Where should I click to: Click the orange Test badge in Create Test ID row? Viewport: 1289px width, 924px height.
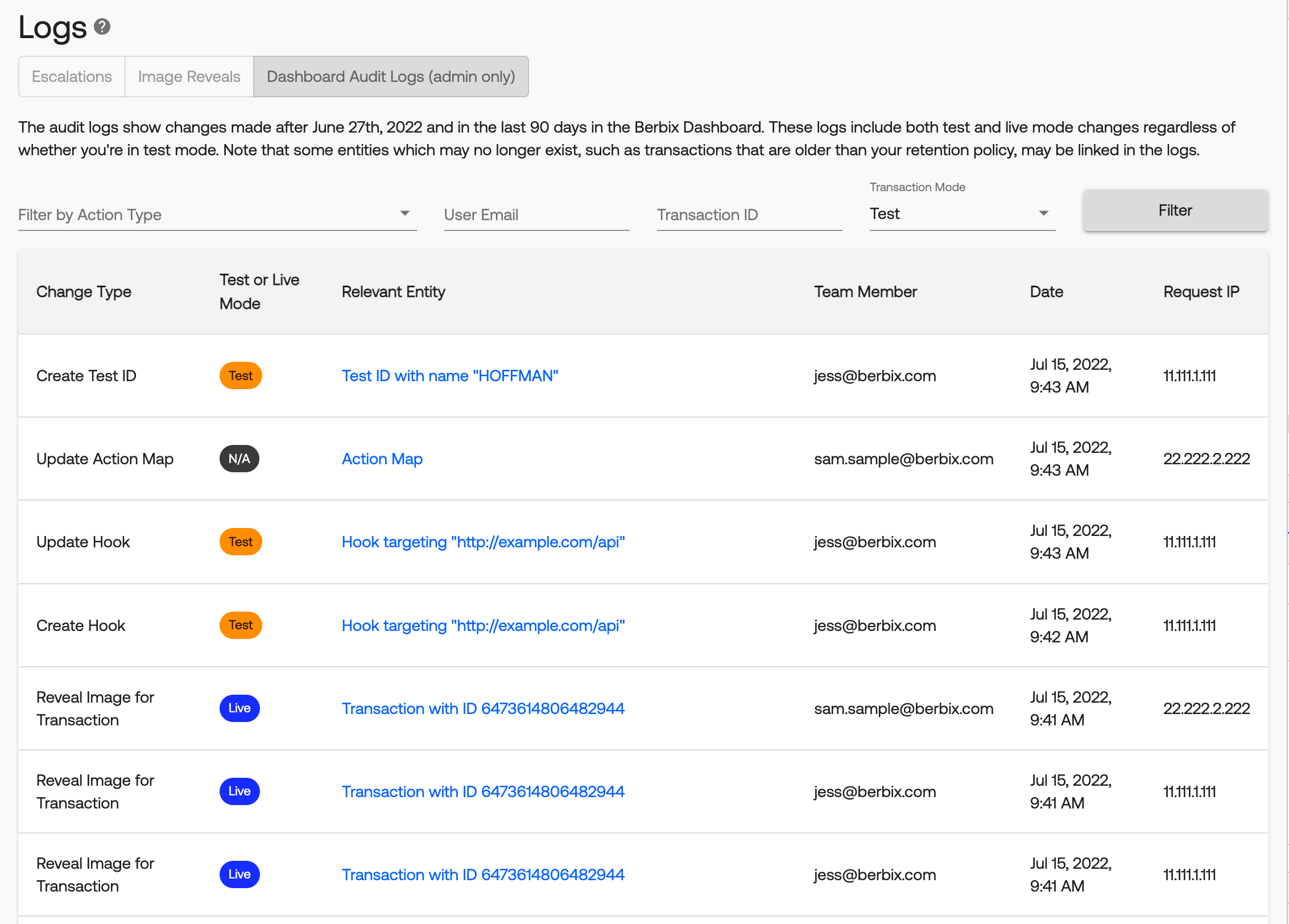pyautogui.click(x=241, y=376)
